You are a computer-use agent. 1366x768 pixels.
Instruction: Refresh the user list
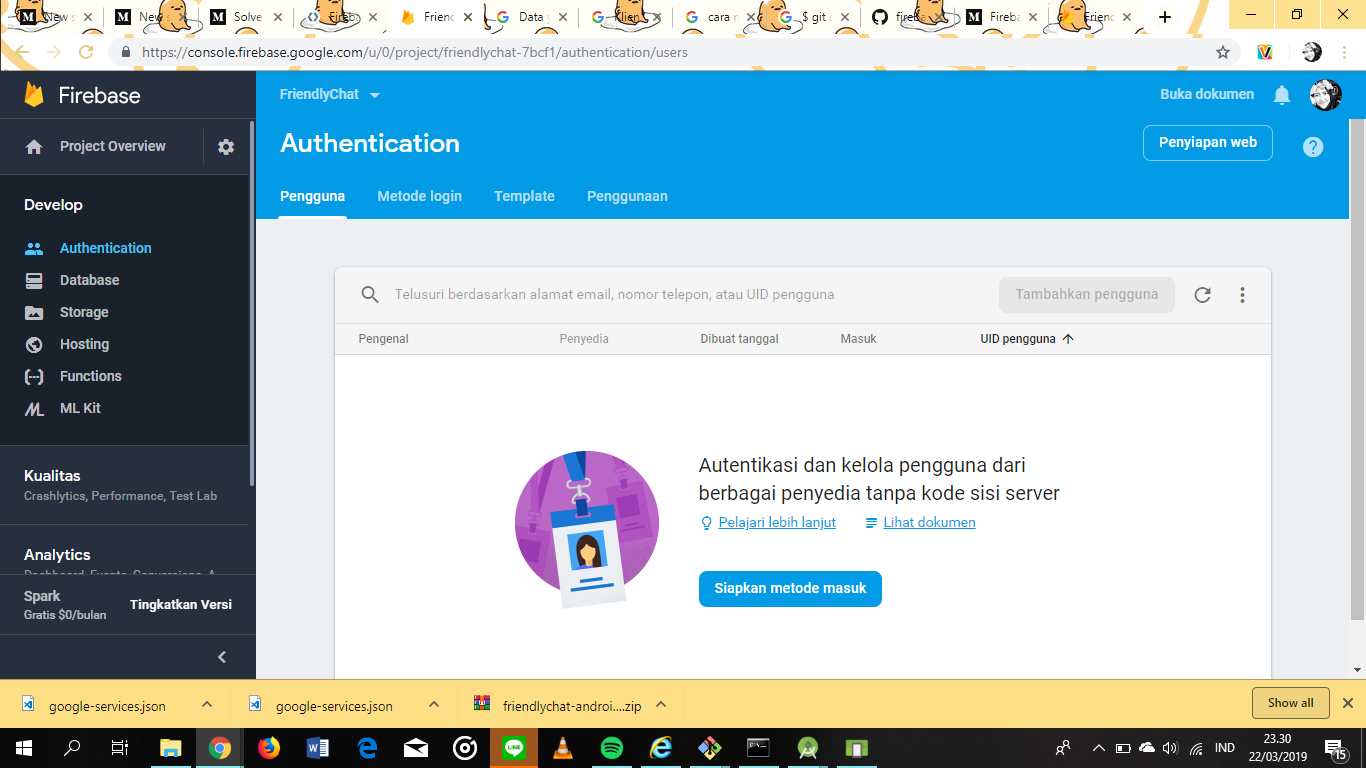1202,295
